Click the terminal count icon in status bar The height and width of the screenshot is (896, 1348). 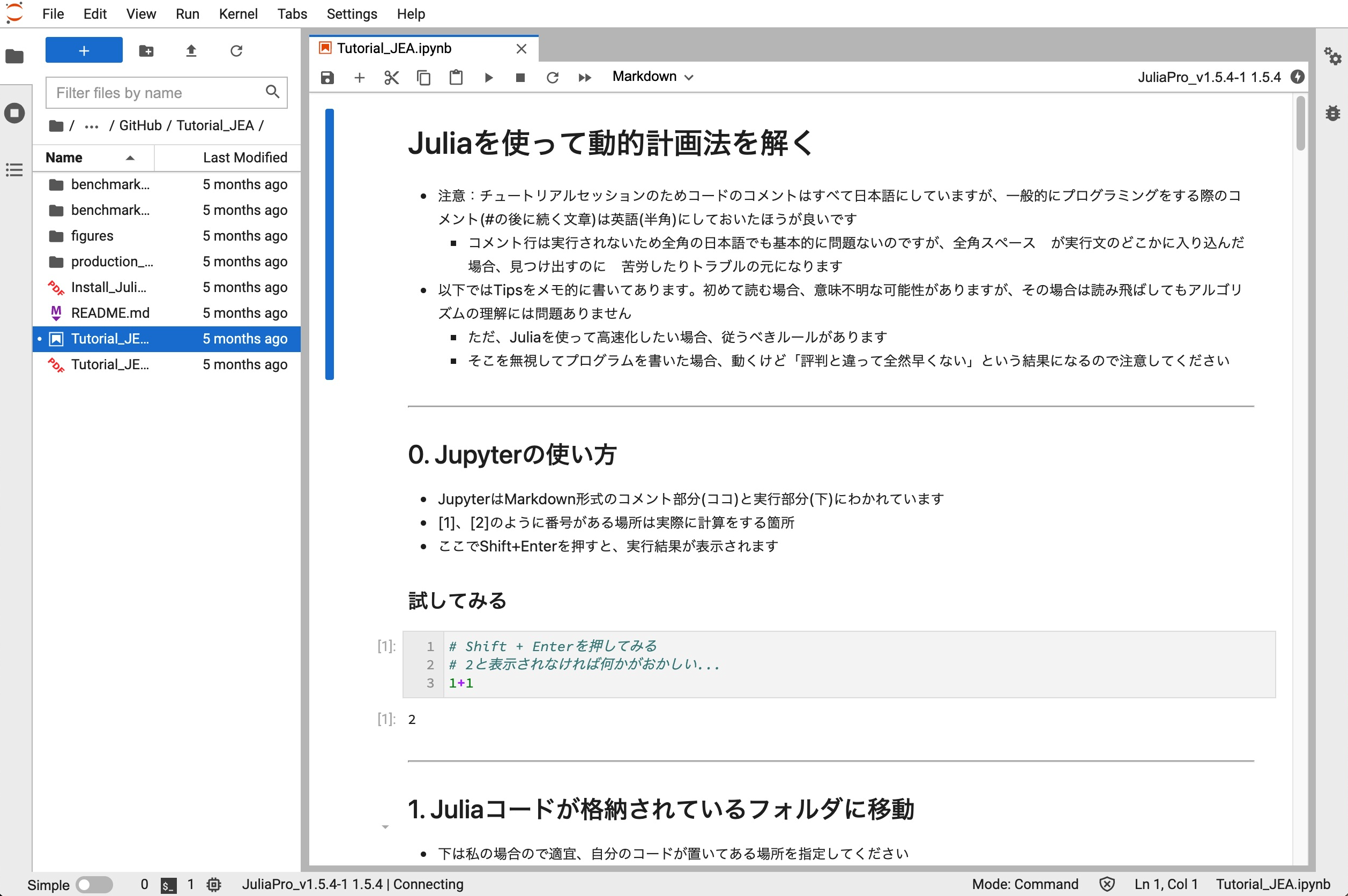pyautogui.click(x=168, y=885)
